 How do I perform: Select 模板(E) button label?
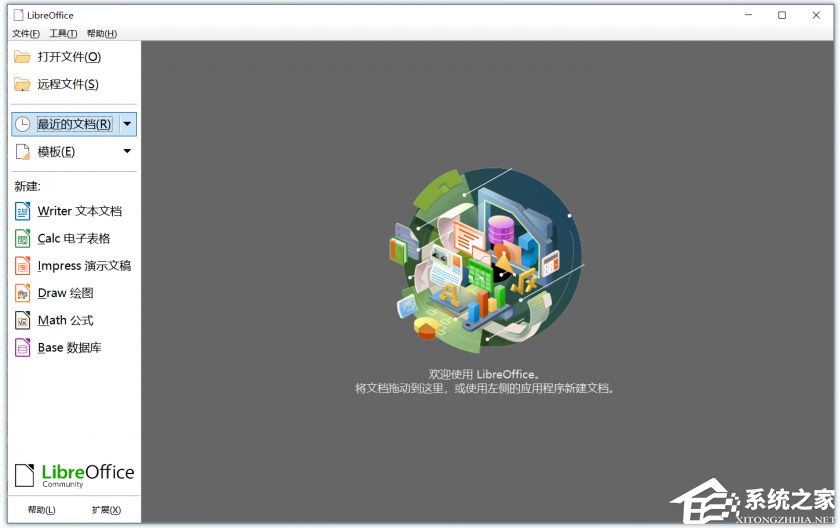pyautogui.click(x=56, y=152)
